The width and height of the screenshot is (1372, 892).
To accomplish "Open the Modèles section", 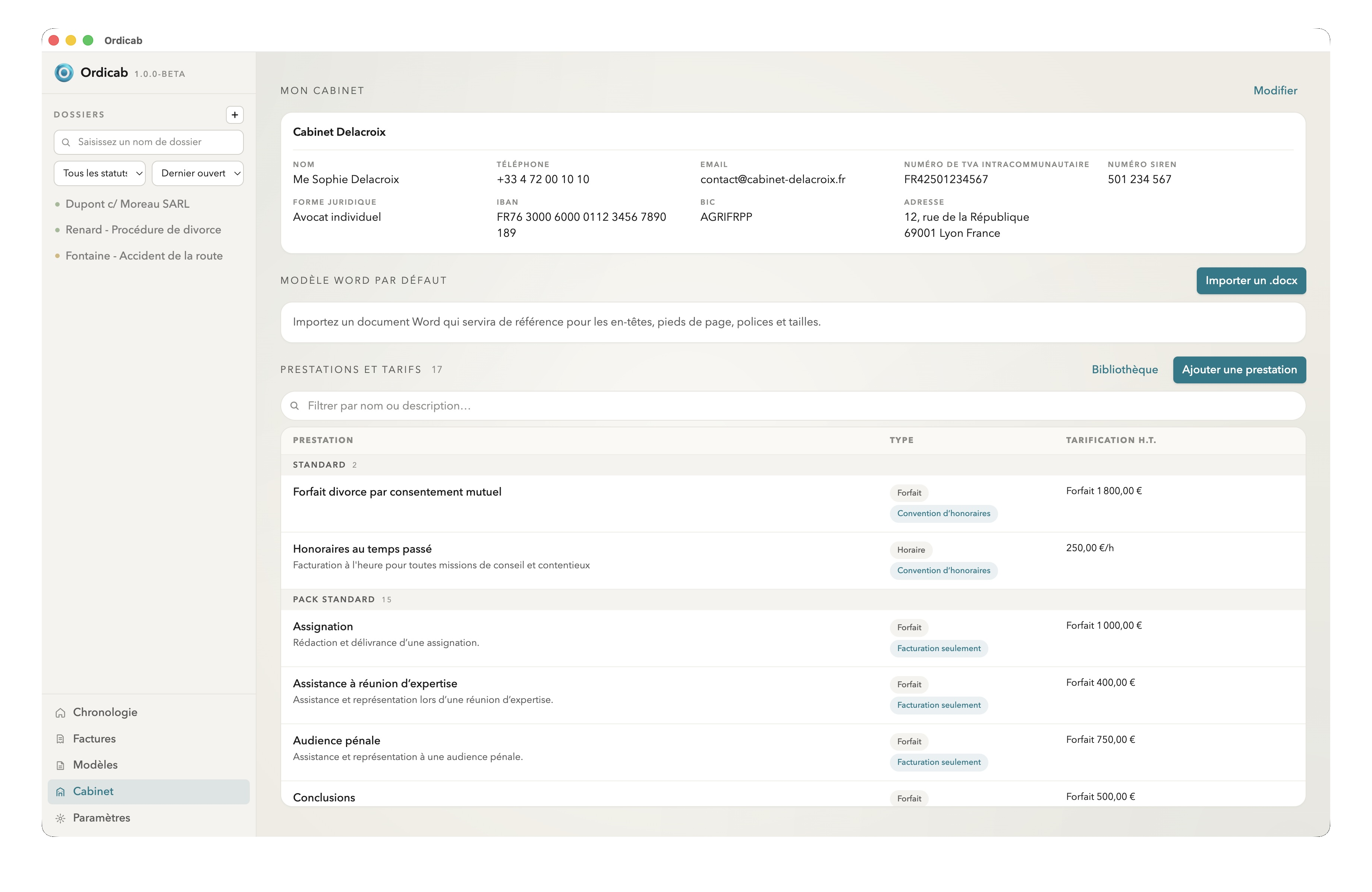I will pos(149,765).
